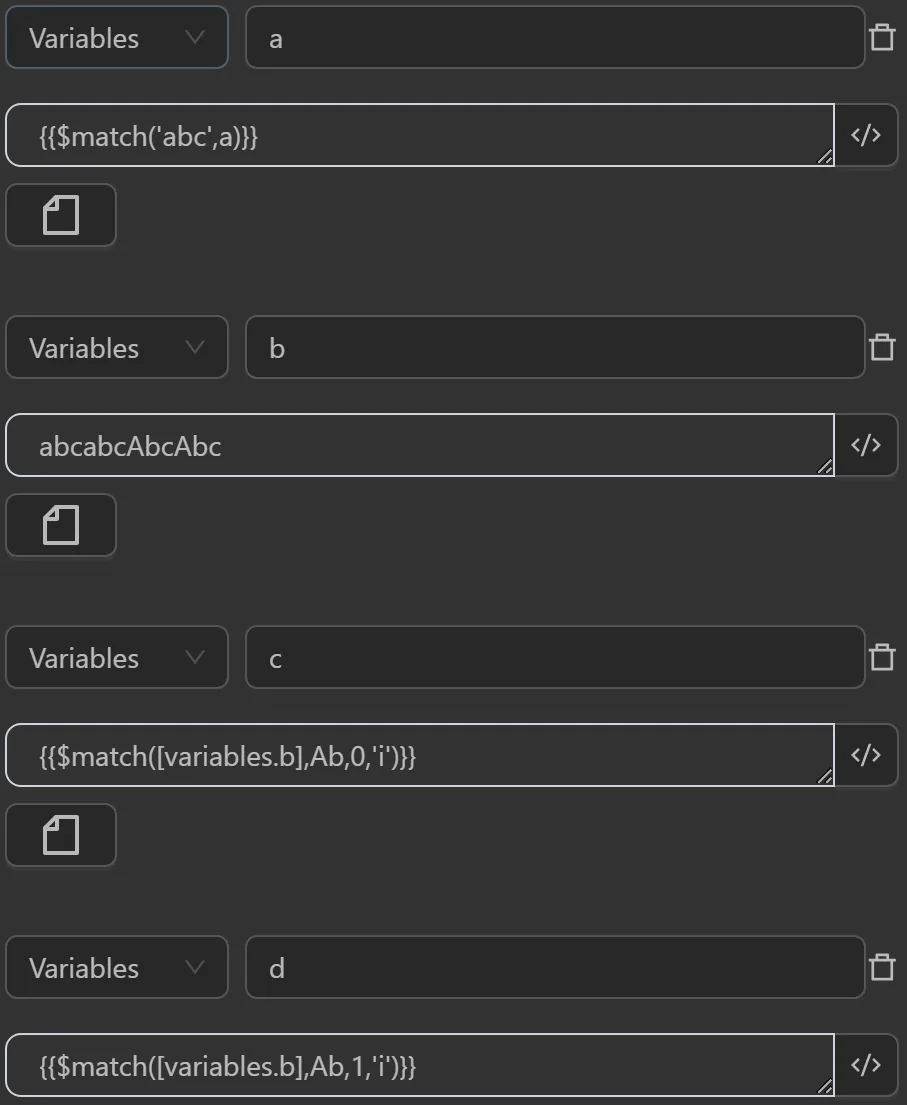907x1105 pixels.
Task: Focus the name field containing 'd'
Action: point(555,968)
